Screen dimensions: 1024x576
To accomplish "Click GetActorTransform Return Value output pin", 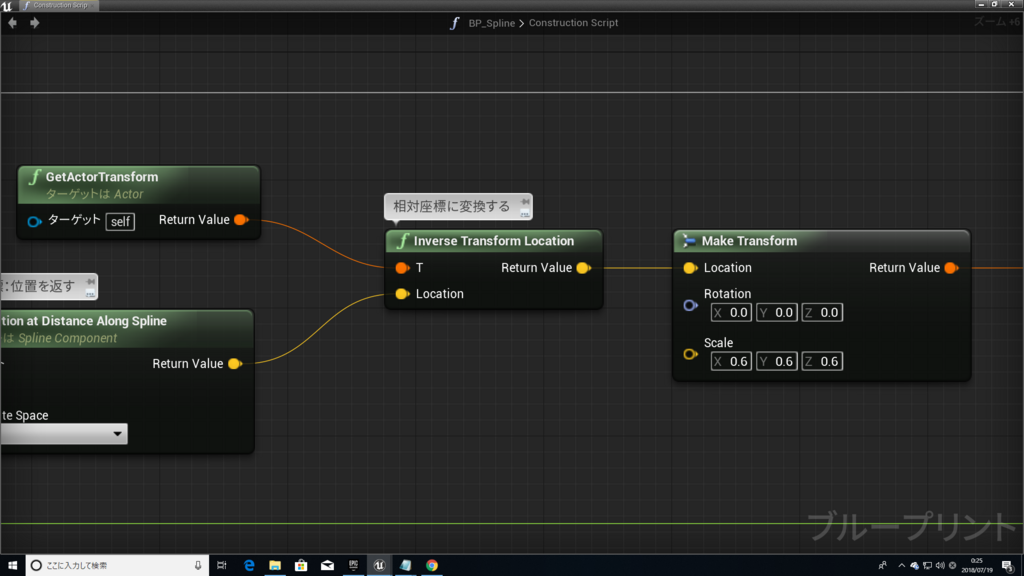I will tap(241, 220).
